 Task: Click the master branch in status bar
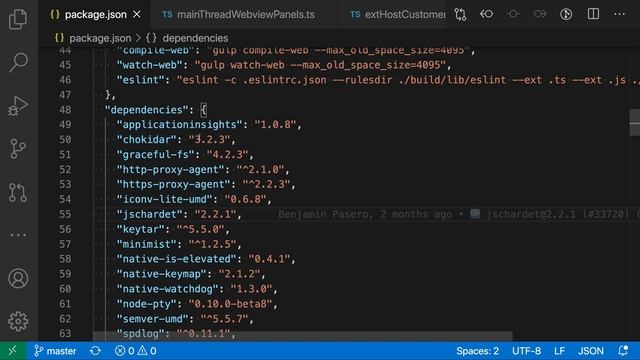55,351
